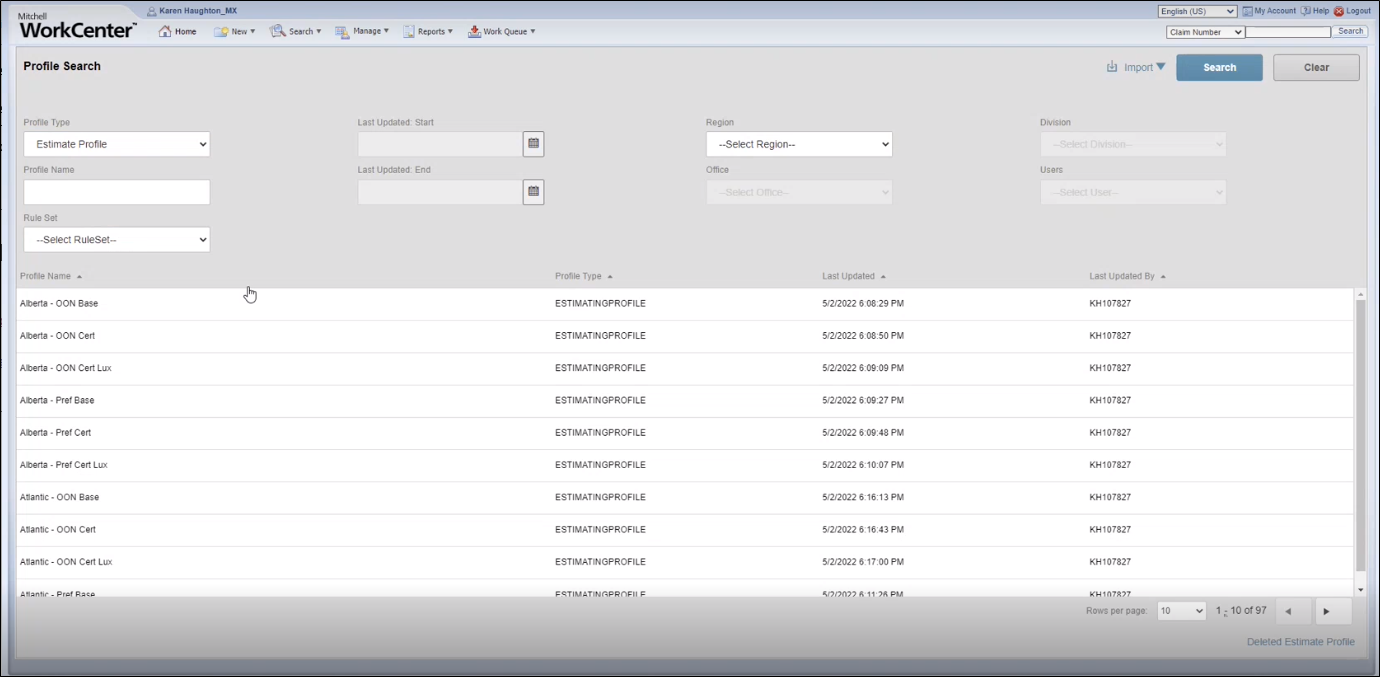This screenshot has height=677, width=1380.
Task: Change rows per page dropdown
Action: 1182,611
